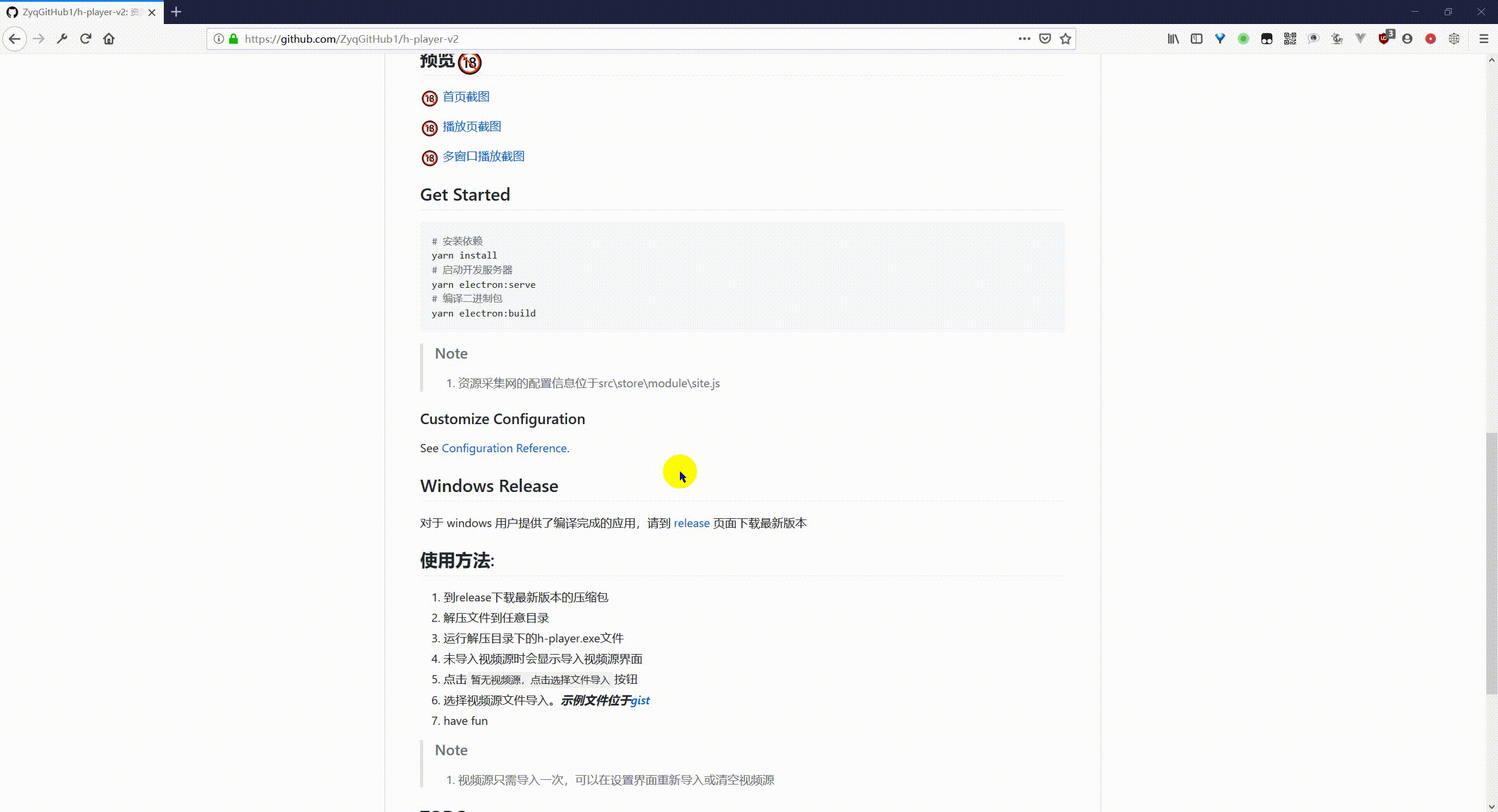
Task: Open page actions three-dot menu
Action: tap(1024, 39)
